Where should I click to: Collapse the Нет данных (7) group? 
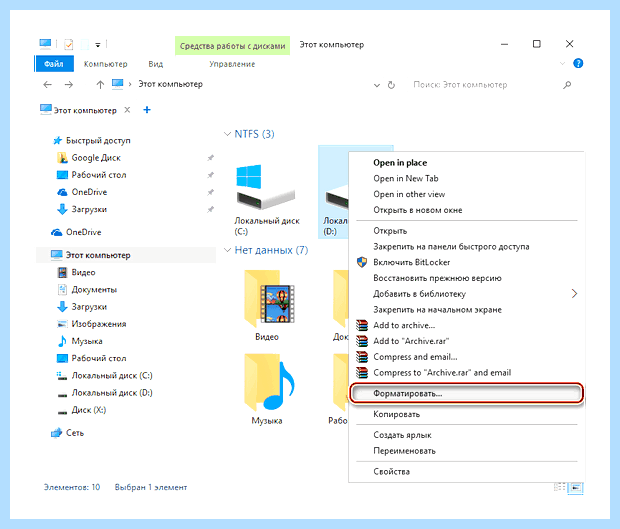pyautogui.click(x=227, y=250)
